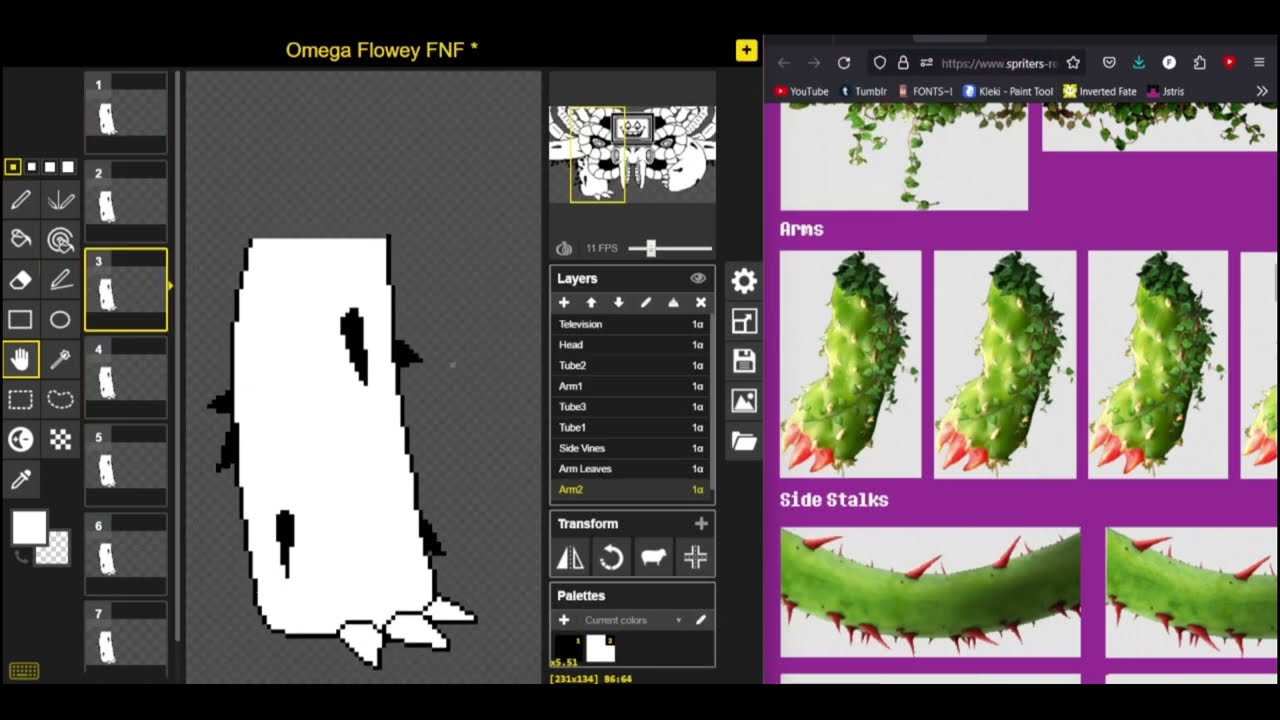1280x720 pixels.
Task: Select frame 5 thumbnail
Action: click(x=126, y=465)
